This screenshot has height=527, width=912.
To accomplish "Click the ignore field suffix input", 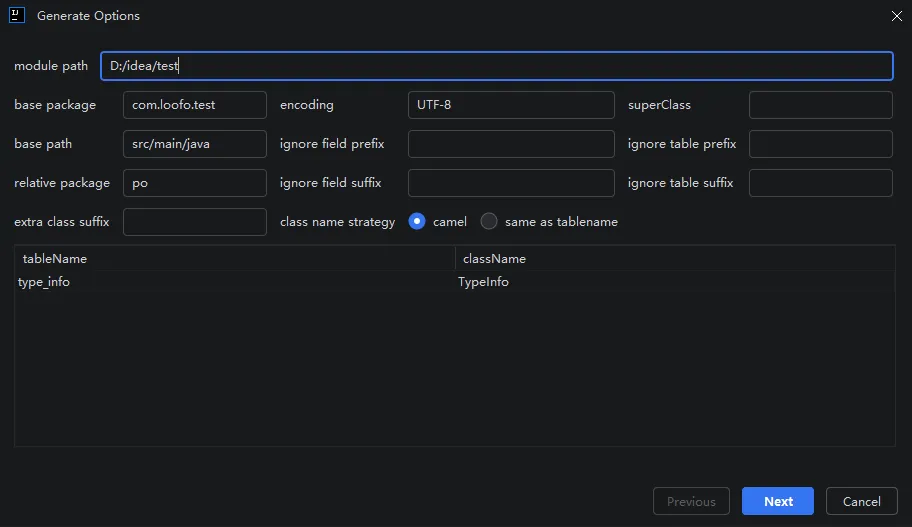I will coord(511,183).
